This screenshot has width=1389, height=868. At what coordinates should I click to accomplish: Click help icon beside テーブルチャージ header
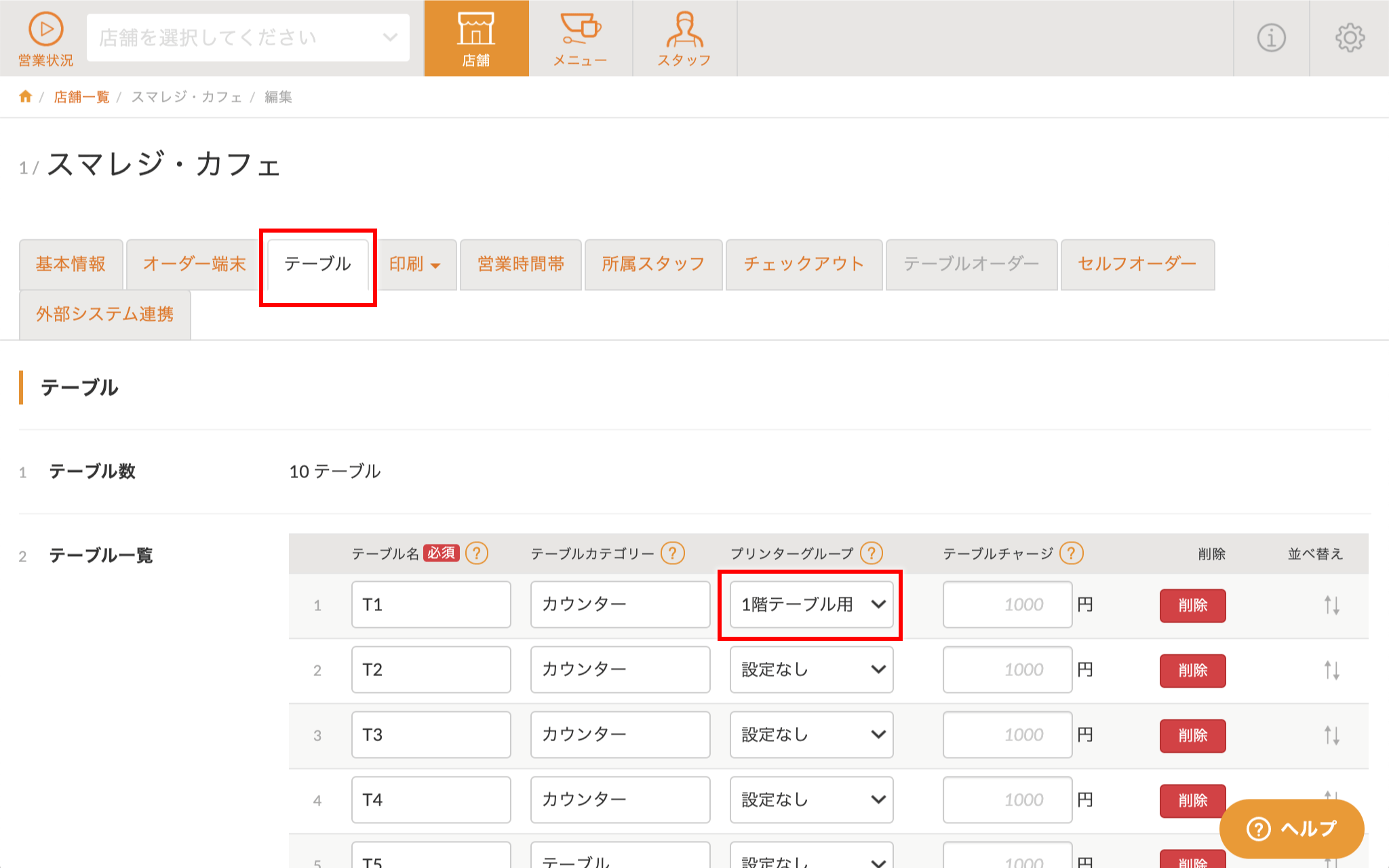click(1072, 553)
